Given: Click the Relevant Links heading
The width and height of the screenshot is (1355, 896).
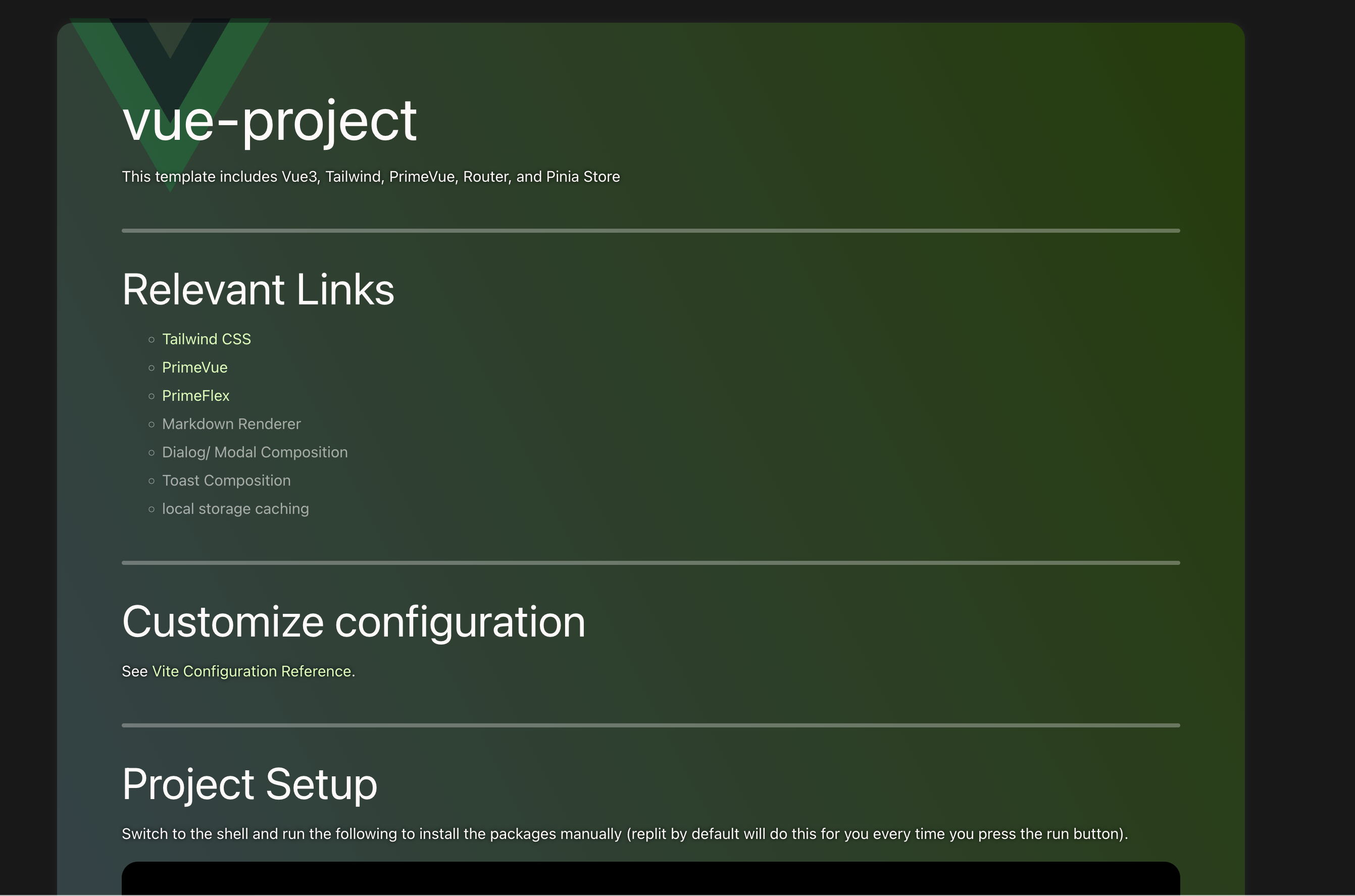Looking at the screenshot, I should pos(258,290).
